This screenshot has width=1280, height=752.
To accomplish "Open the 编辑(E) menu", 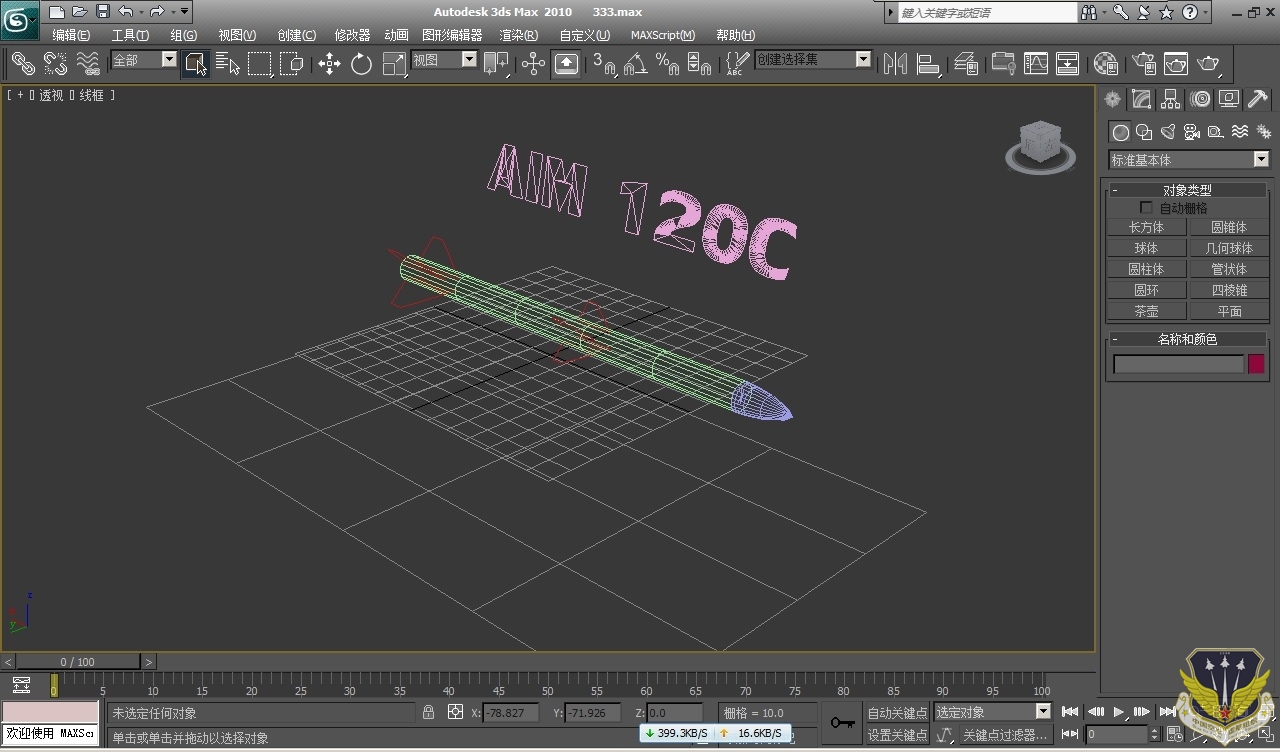I will [71, 35].
